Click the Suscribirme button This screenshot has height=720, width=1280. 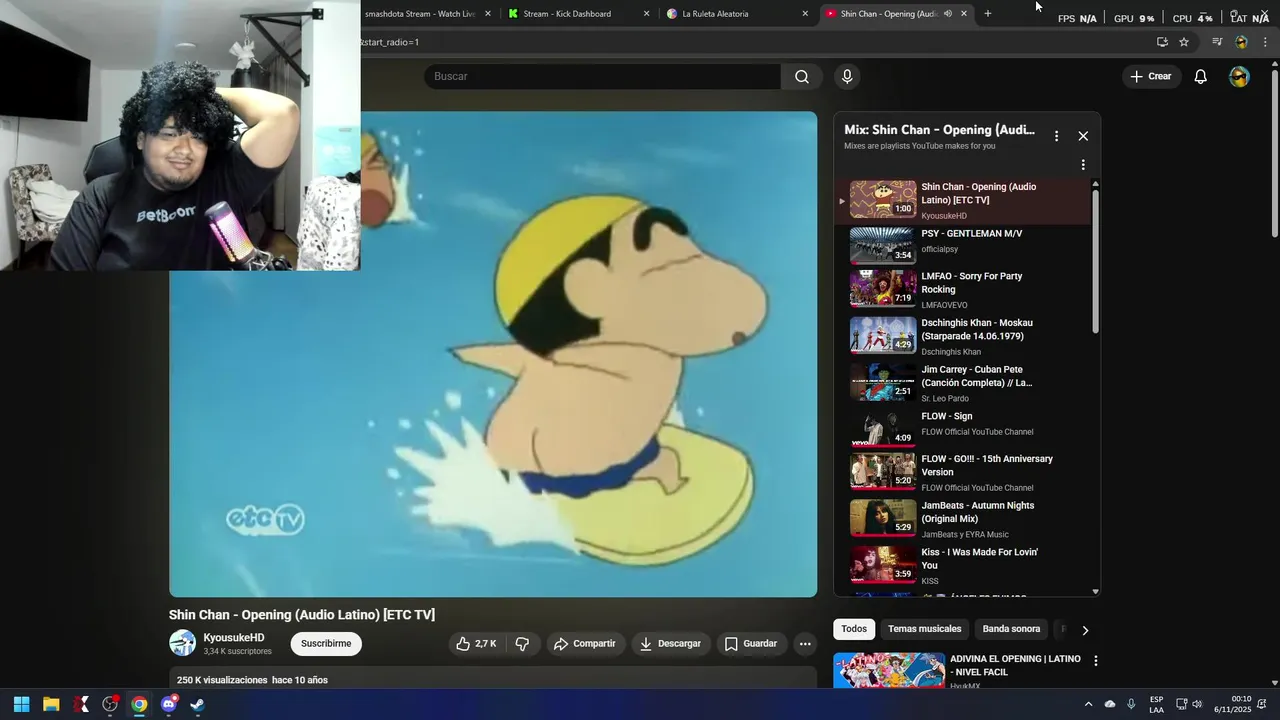point(326,644)
